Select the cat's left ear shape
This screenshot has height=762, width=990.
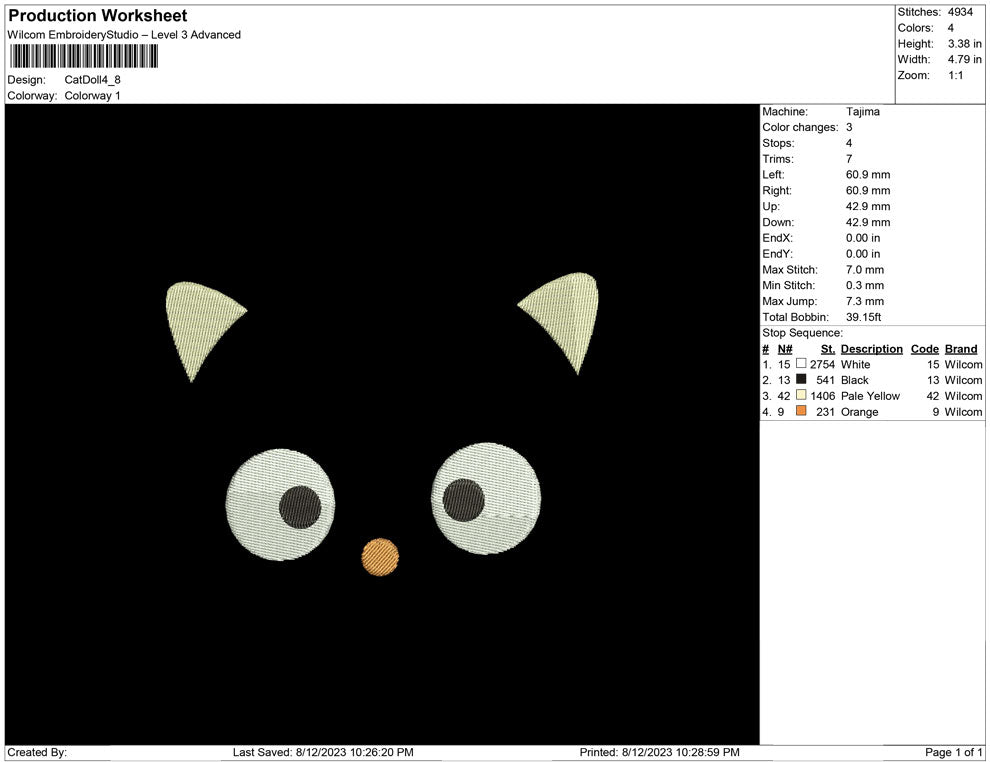tap(198, 322)
